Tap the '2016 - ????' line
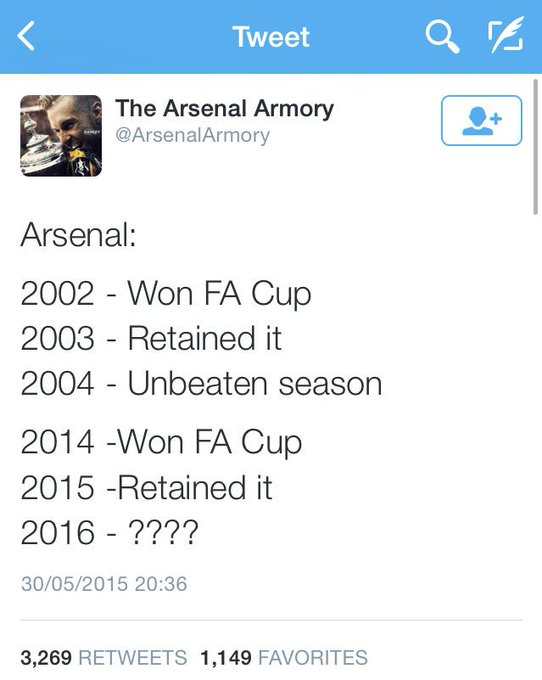 point(109,533)
